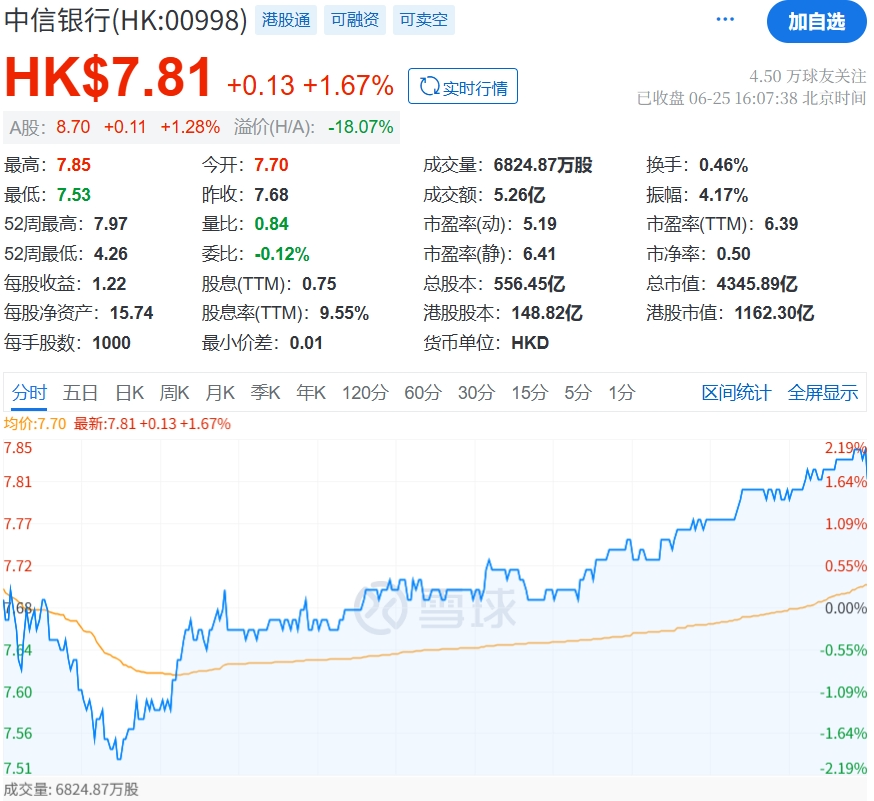Switch to the 季K chart tab

(265, 393)
